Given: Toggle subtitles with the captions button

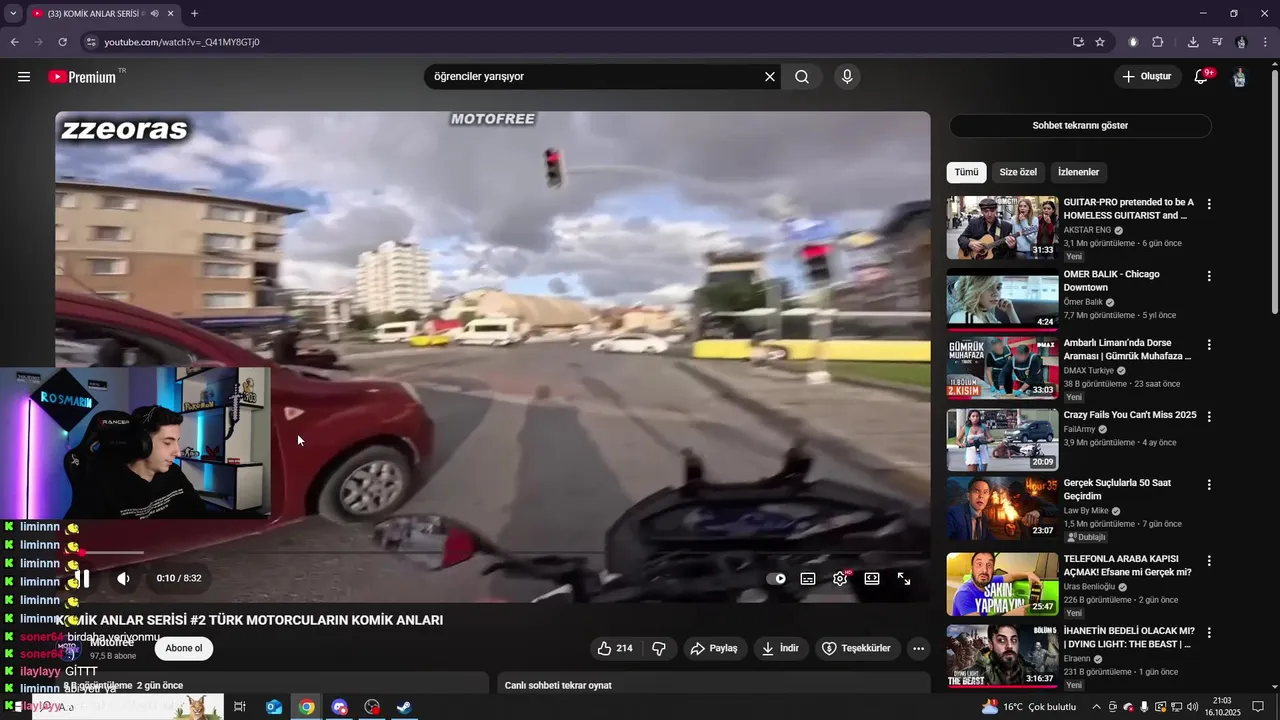Looking at the screenshot, I should click(x=808, y=578).
